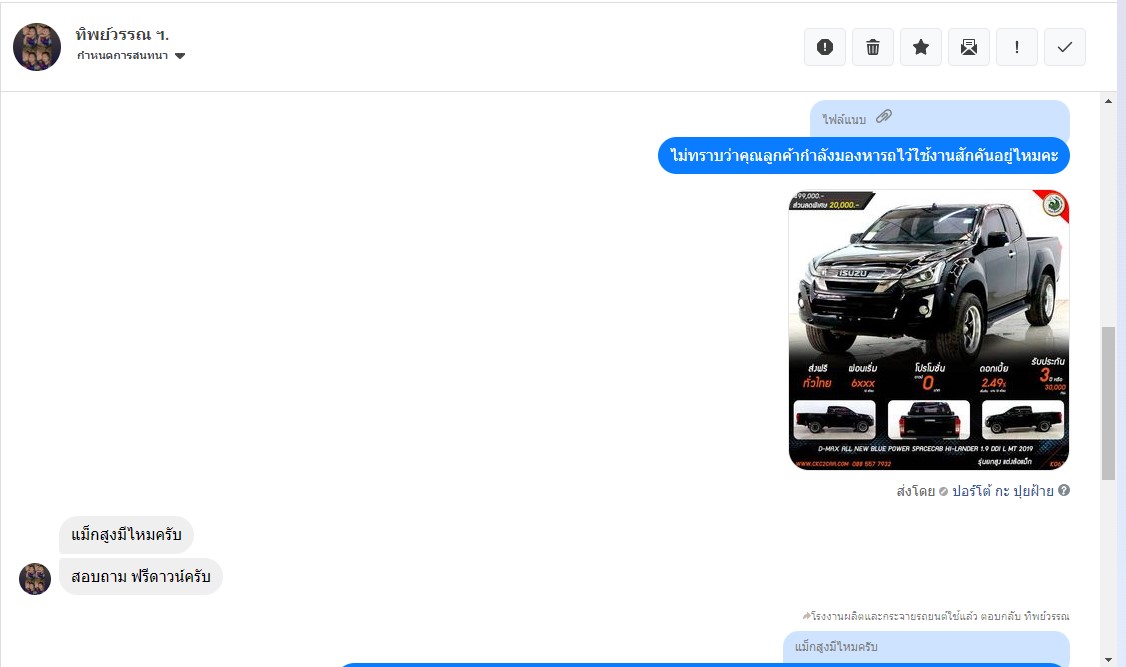Flag conversation for follow-up with exclamation icon
Image resolution: width=1126 pixels, height=667 pixels.
point(1017,47)
